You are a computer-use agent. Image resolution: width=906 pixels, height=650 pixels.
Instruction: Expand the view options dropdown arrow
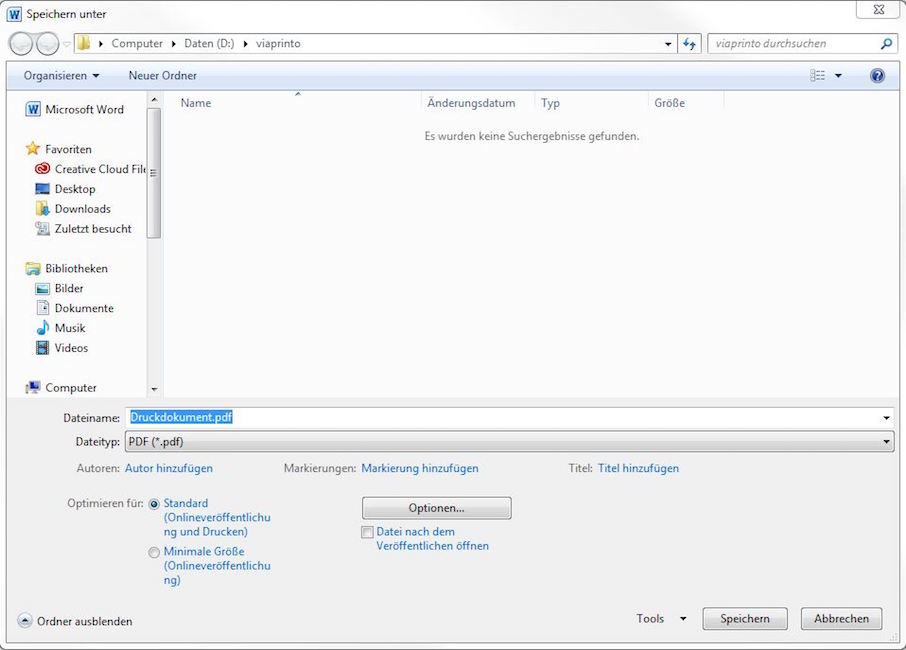[838, 76]
